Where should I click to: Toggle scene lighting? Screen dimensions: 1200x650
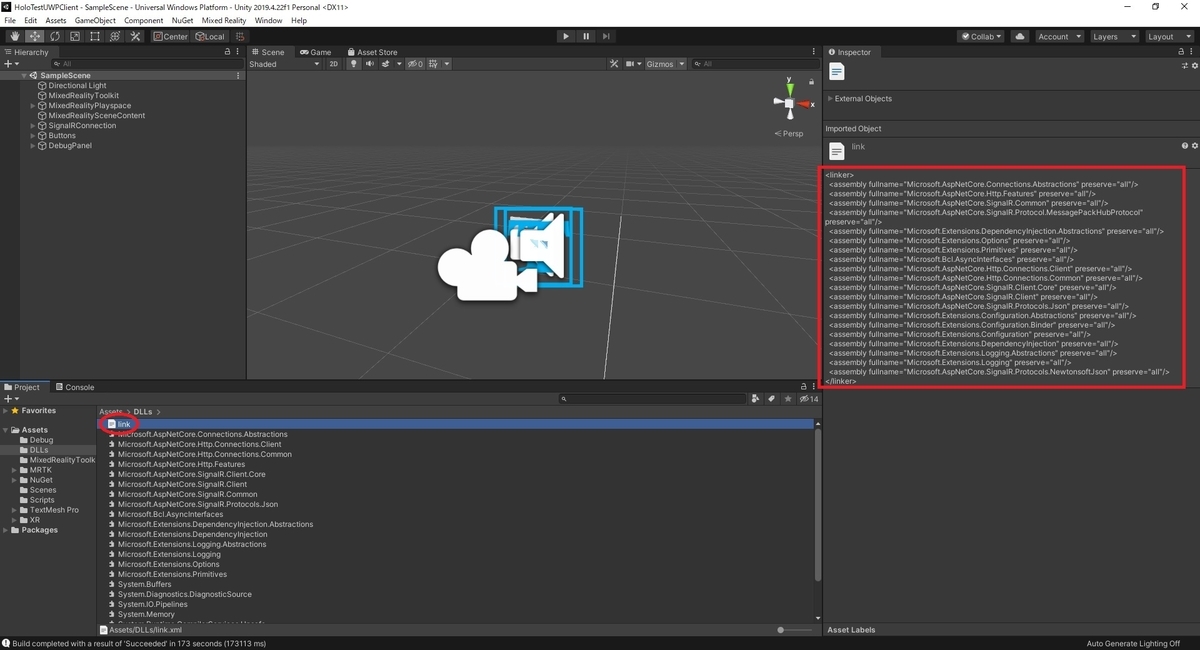pyautogui.click(x=354, y=64)
